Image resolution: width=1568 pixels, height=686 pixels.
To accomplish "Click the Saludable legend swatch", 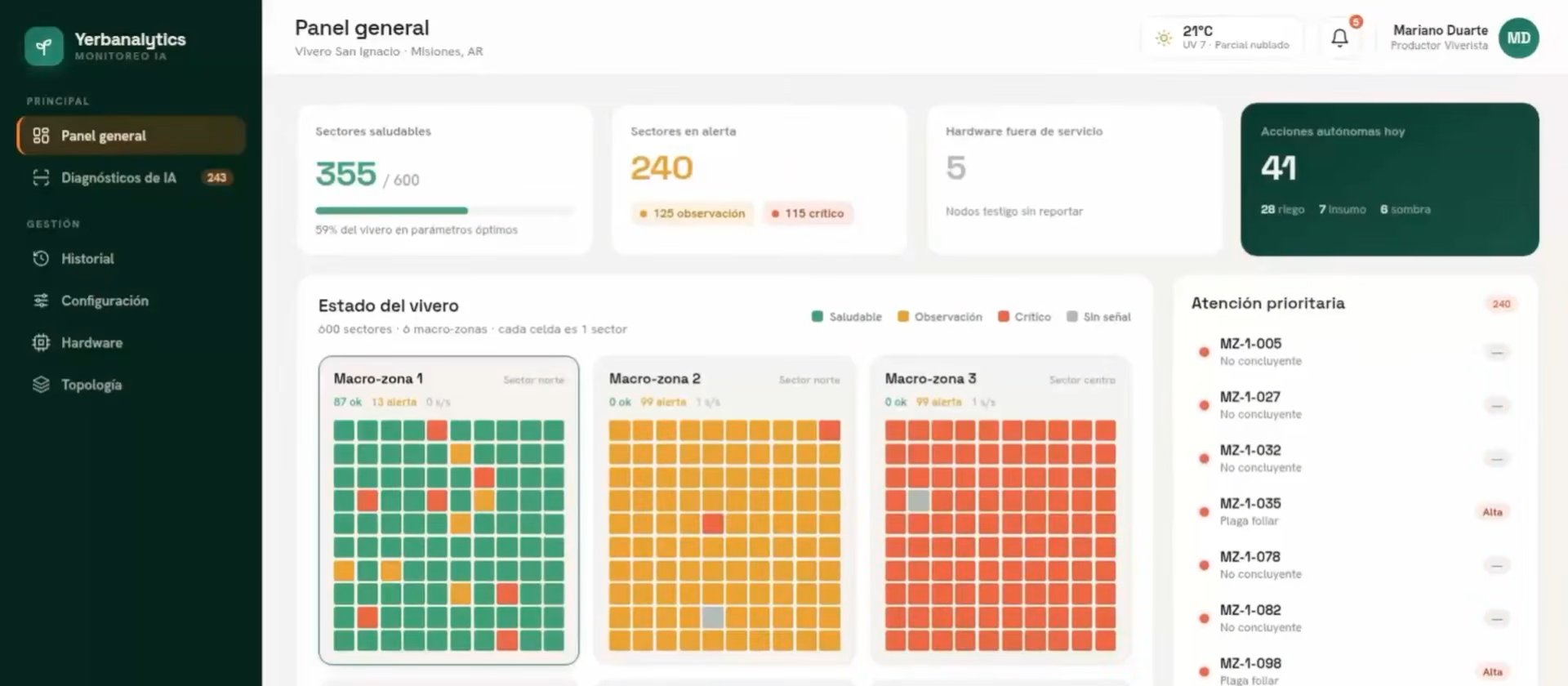I will coord(817,317).
